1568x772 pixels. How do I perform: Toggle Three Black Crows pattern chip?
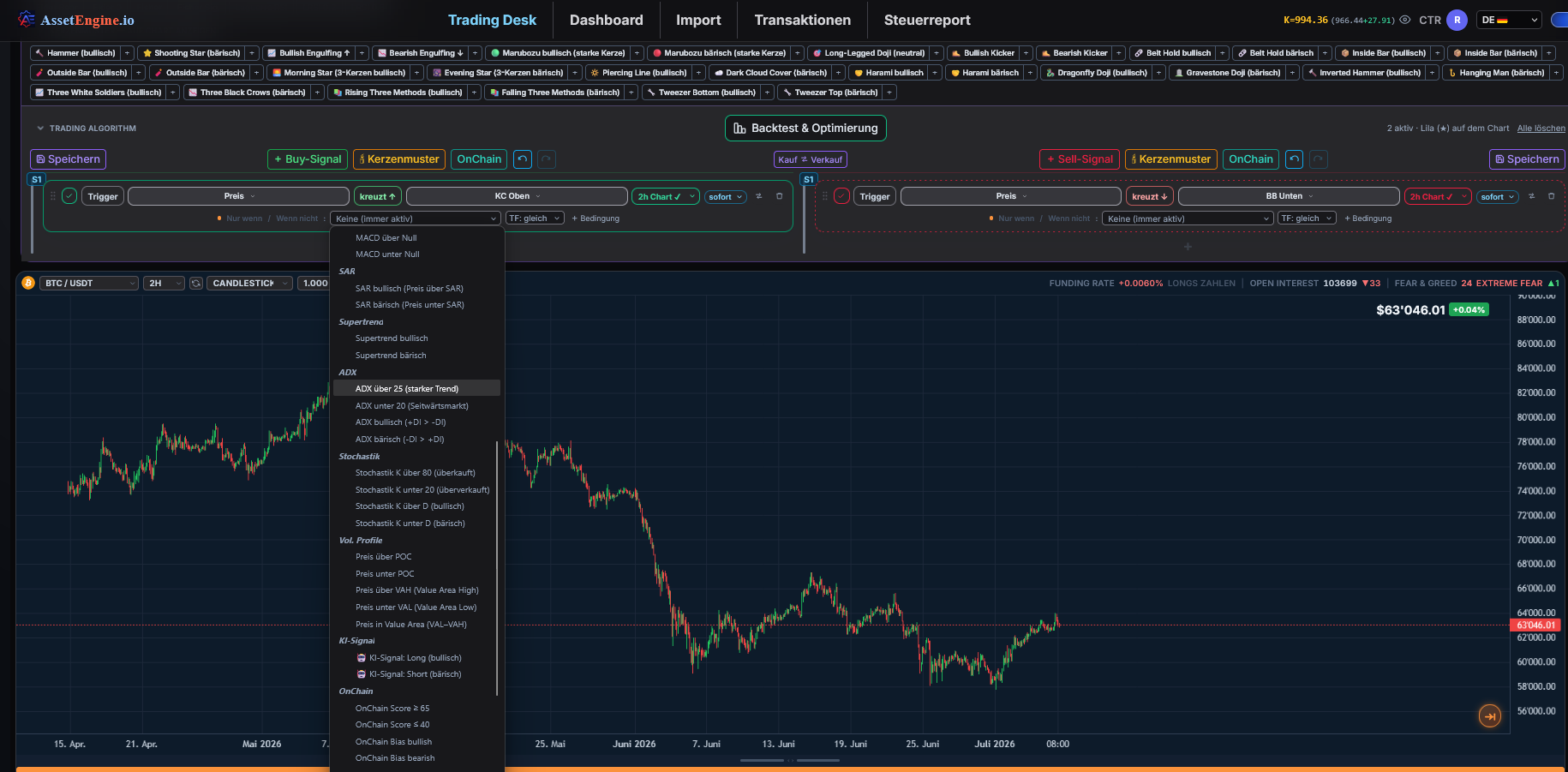[248, 93]
